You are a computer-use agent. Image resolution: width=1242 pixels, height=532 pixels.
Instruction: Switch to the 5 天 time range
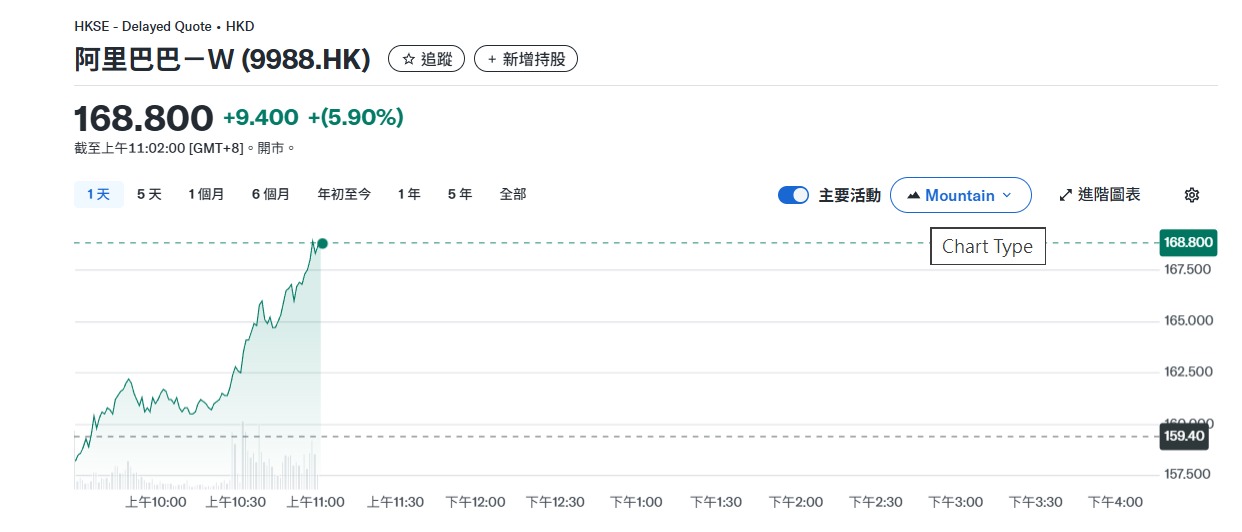149,194
